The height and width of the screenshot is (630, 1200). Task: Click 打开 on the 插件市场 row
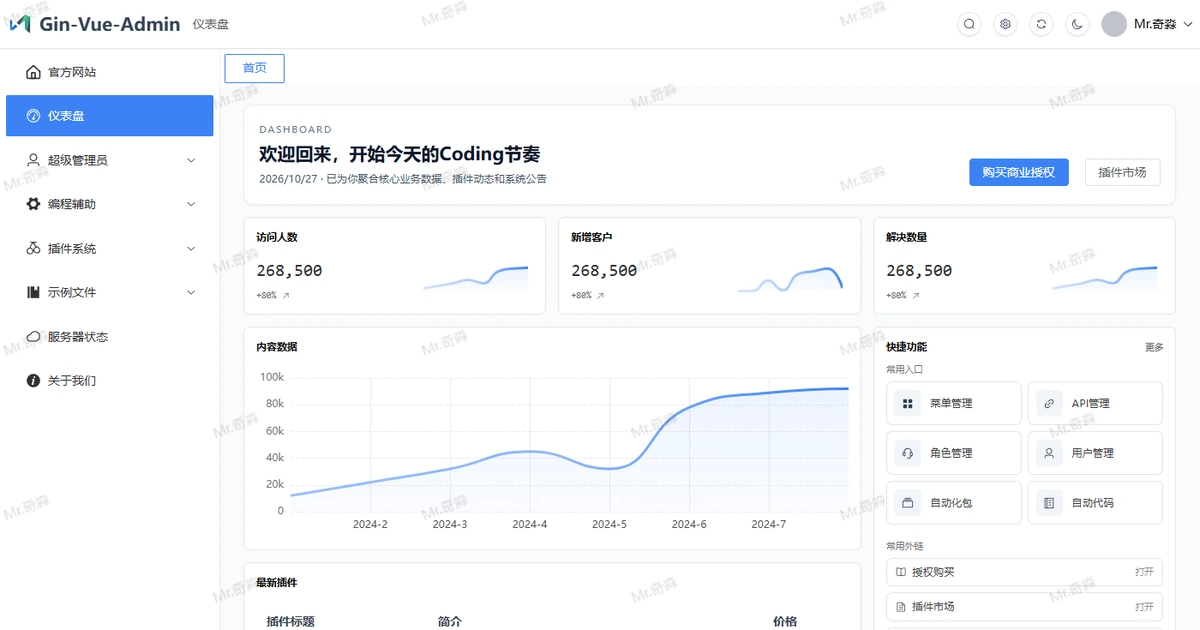point(1144,607)
